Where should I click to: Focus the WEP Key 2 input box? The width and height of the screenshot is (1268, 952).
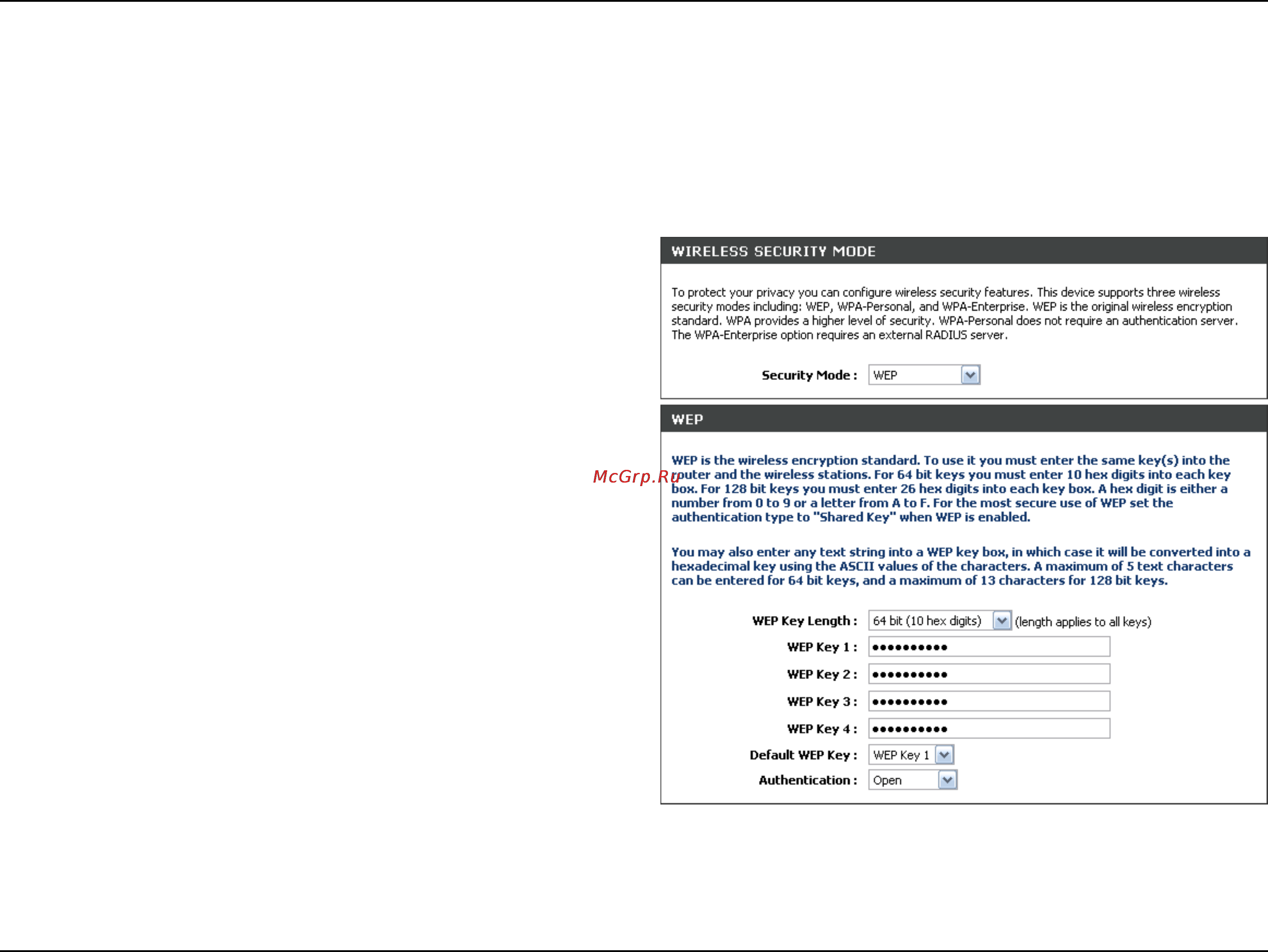click(x=989, y=674)
